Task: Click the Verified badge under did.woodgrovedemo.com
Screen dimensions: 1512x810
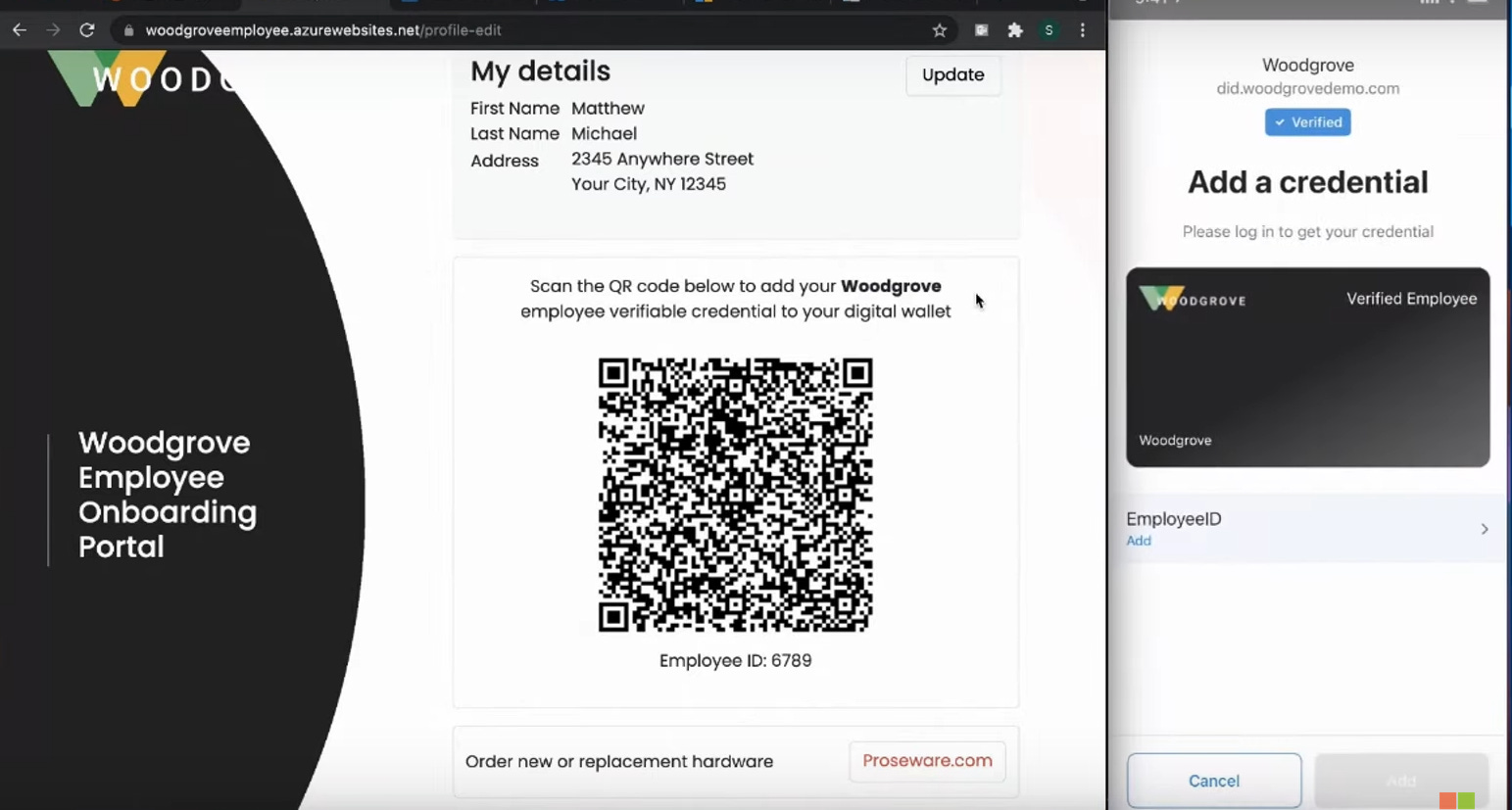Action: pos(1307,121)
